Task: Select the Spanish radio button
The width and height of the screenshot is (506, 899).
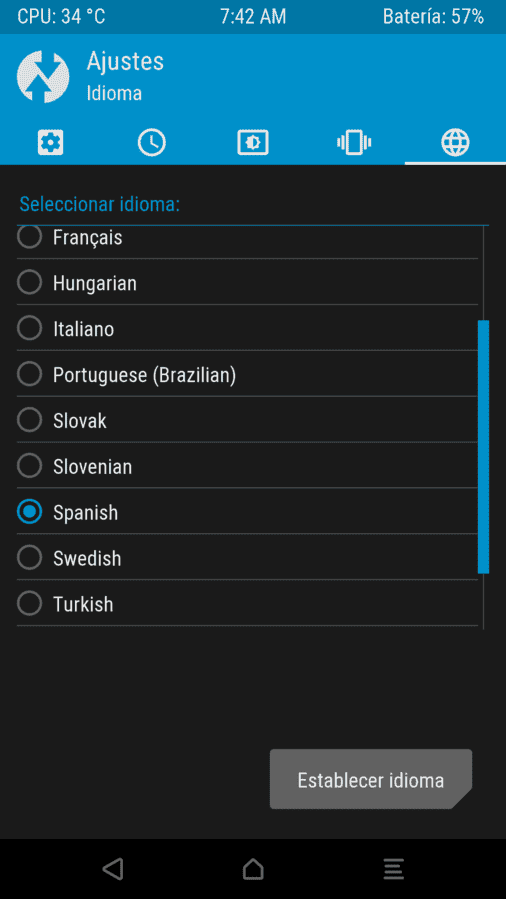Action: click(247, 511)
